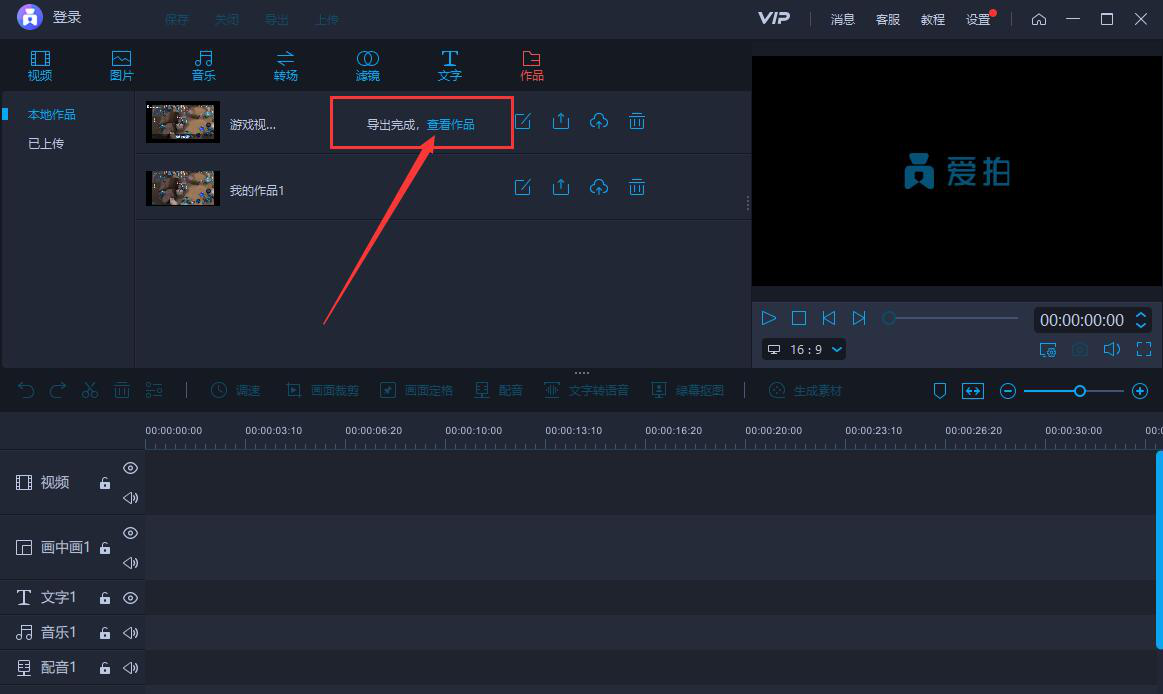Mute the 音乐1 track
This screenshot has width=1163, height=694.
click(130, 632)
